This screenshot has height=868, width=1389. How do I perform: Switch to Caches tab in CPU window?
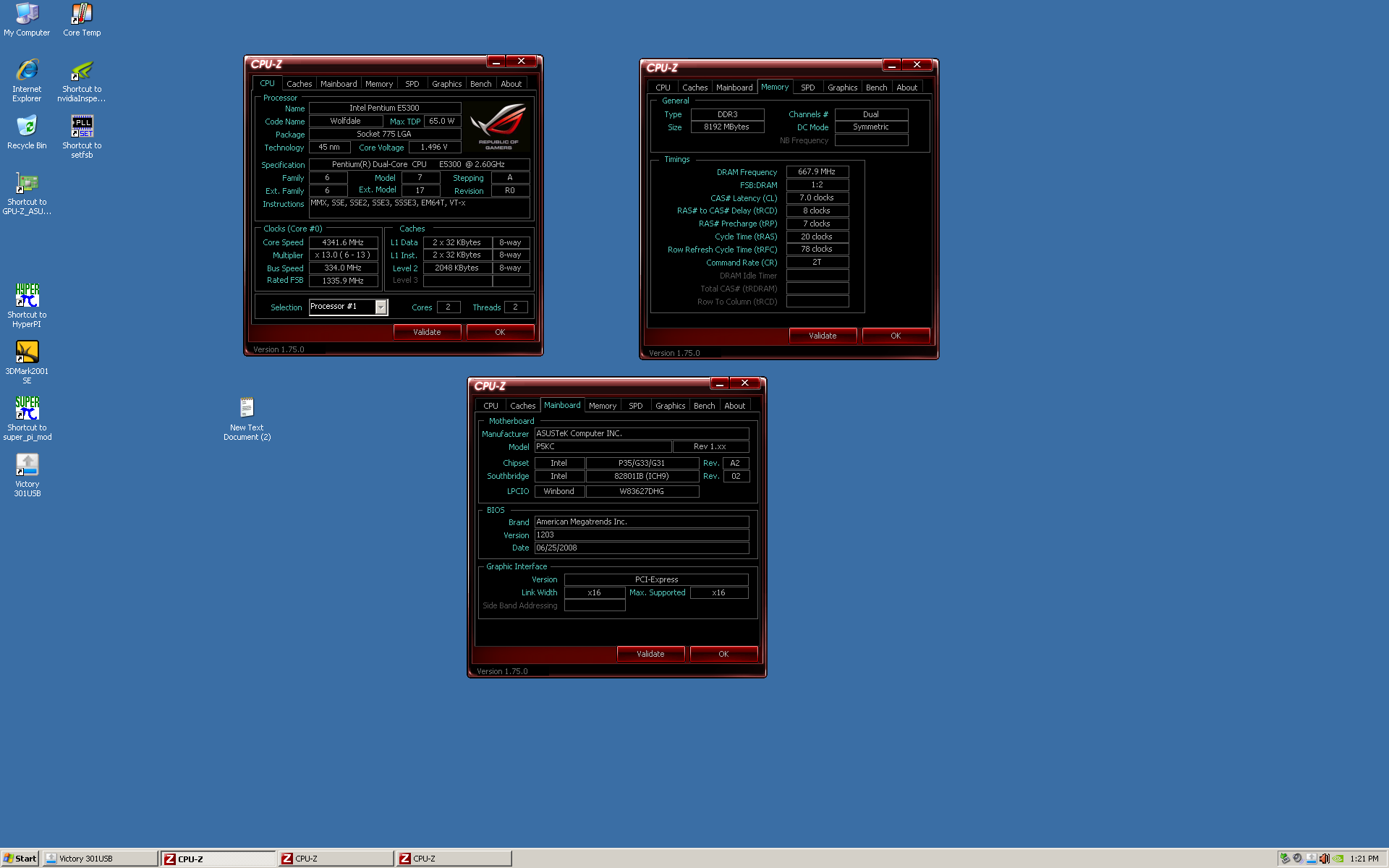[299, 84]
